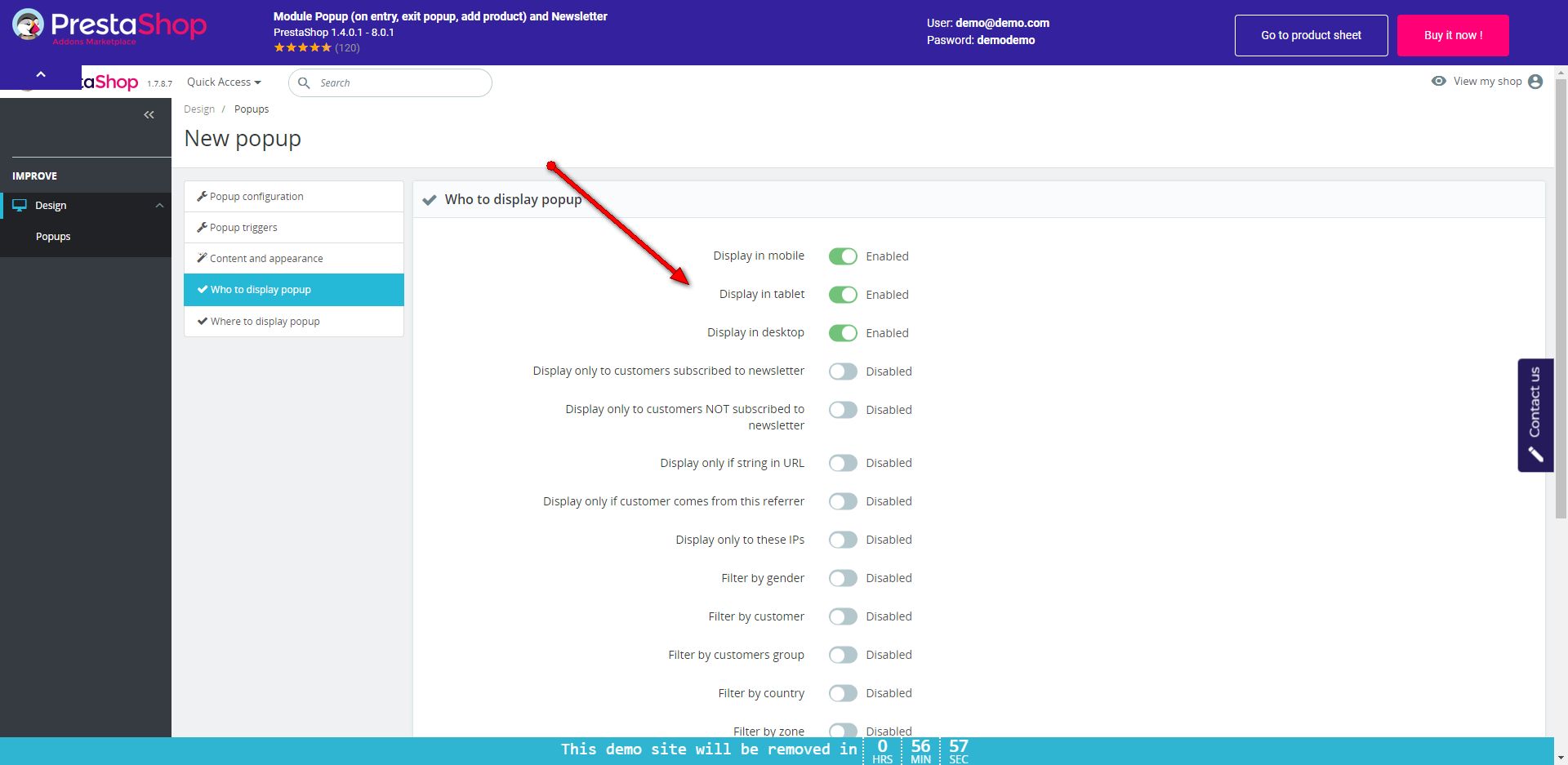Click the page vertical scrollbar thumb
This screenshot has width=1568, height=765.
(x=1561, y=298)
